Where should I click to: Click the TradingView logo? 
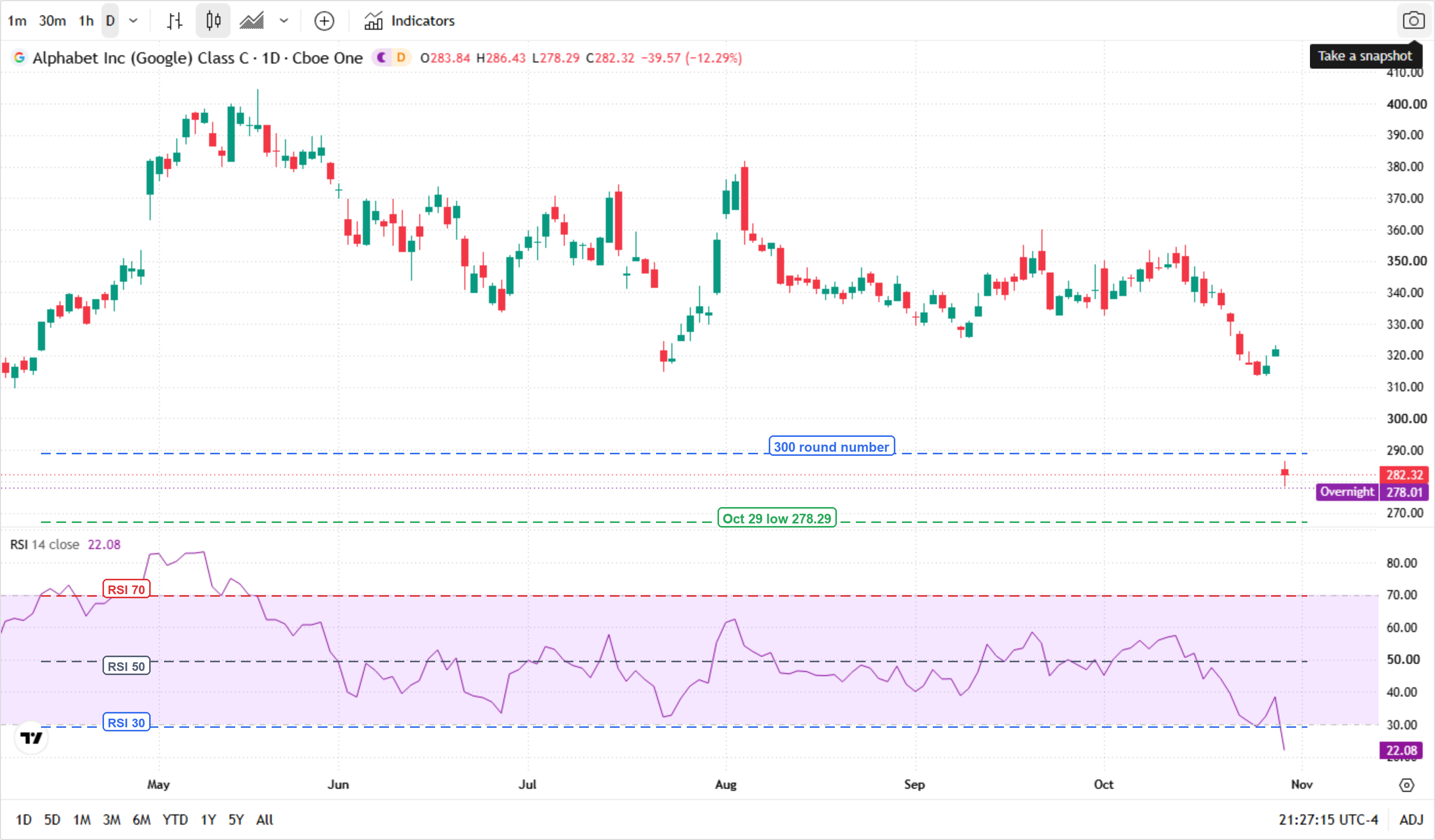point(31,738)
